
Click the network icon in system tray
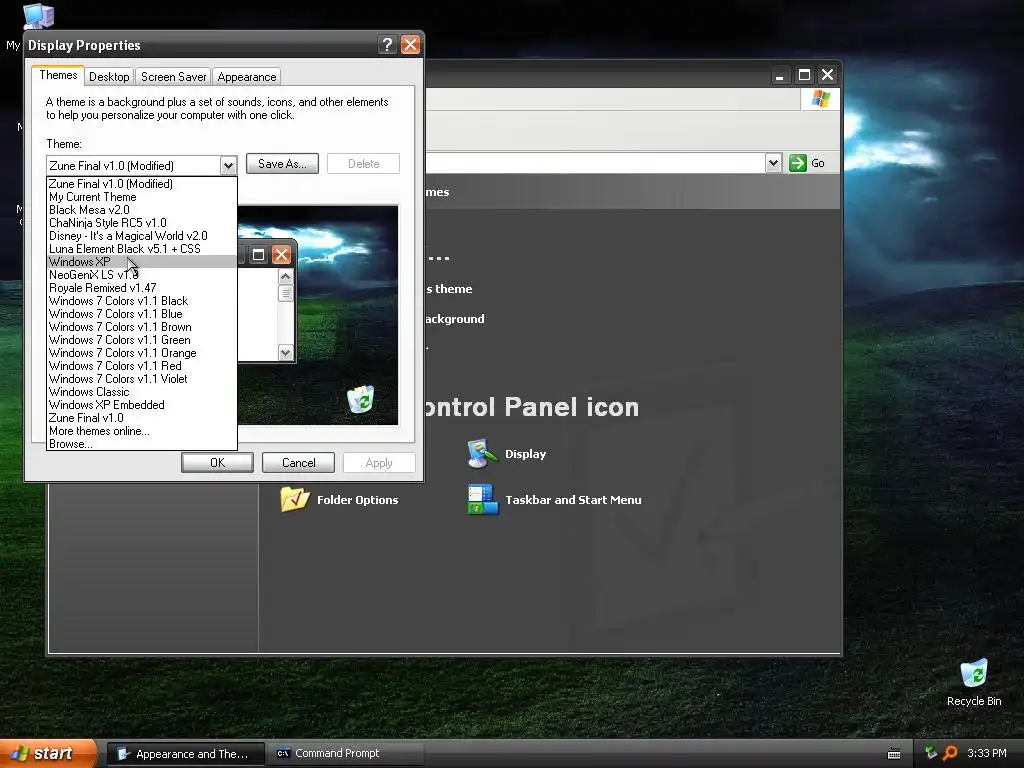[931, 753]
